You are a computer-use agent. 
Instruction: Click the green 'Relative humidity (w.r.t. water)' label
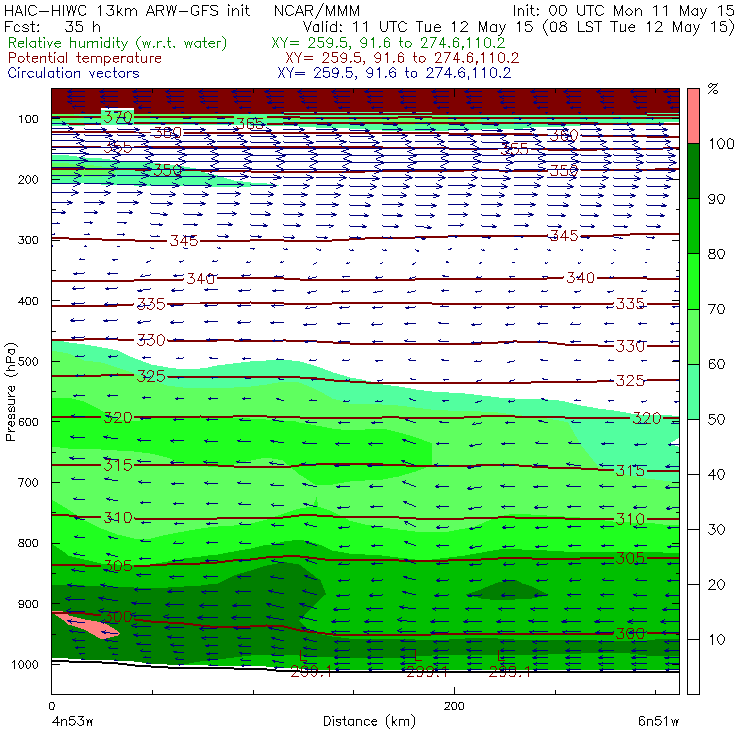(x=118, y=43)
